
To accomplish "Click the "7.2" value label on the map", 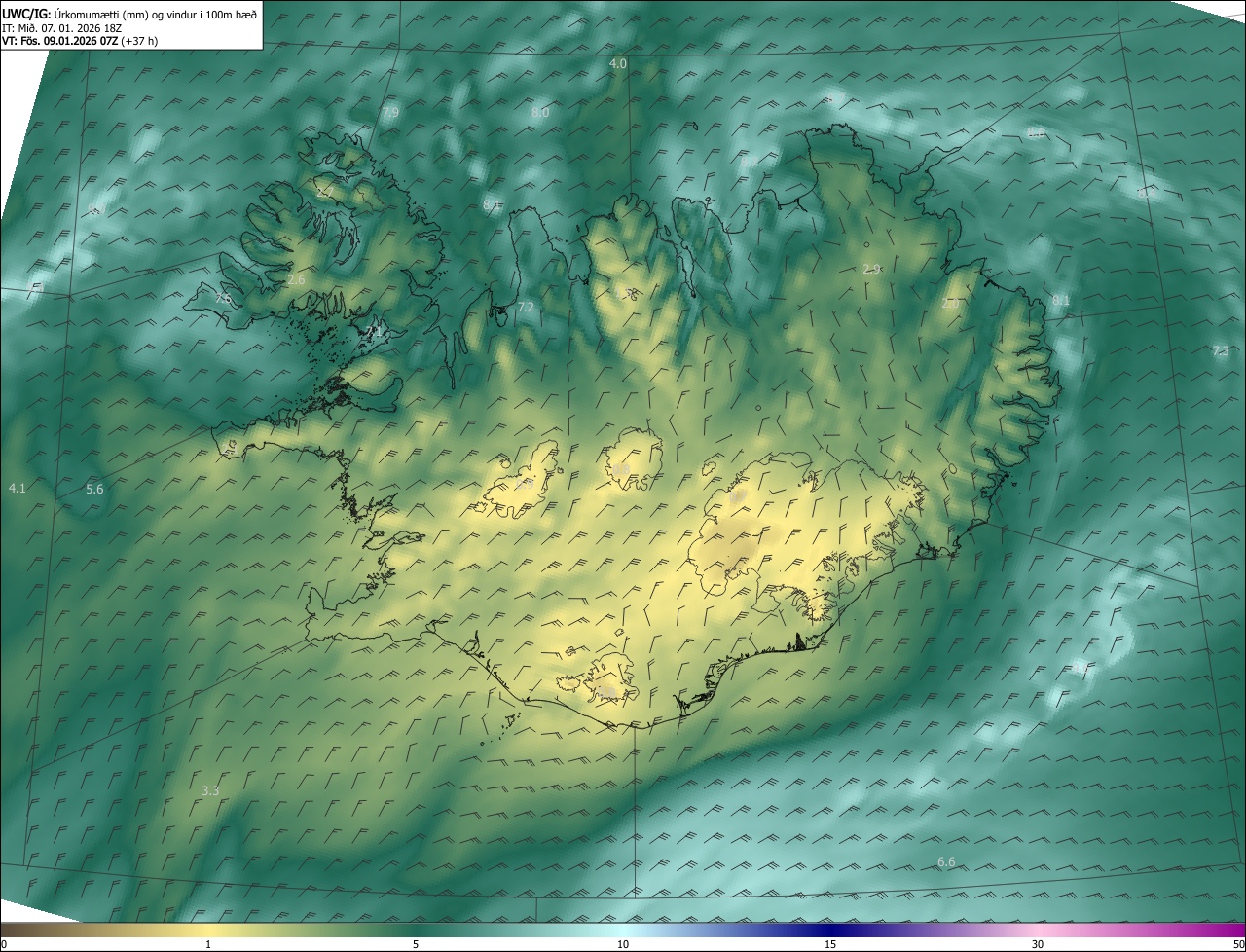I will click(526, 307).
